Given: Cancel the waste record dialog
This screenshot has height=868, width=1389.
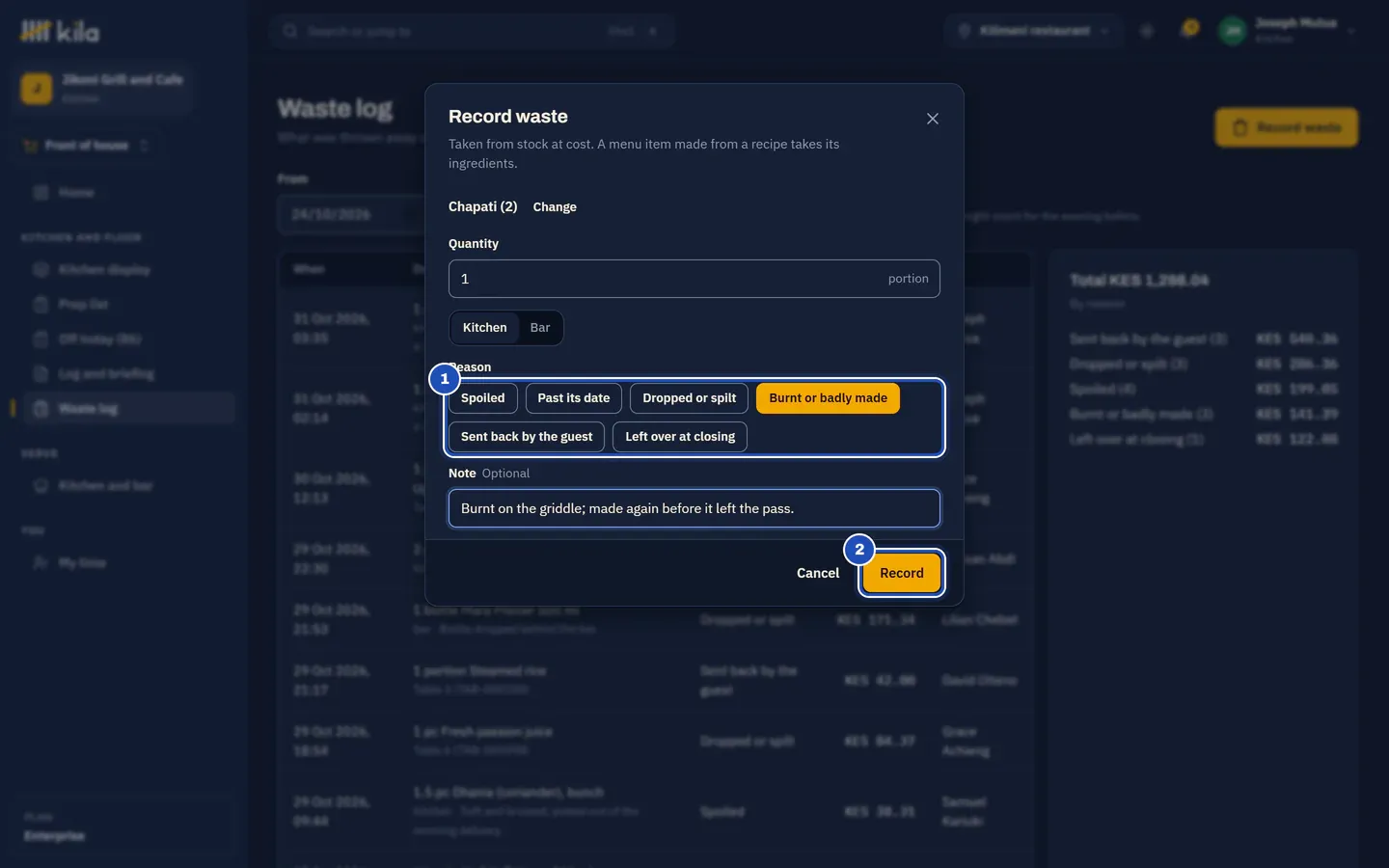Looking at the screenshot, I should pyautogui.click(x=818, y=573).
